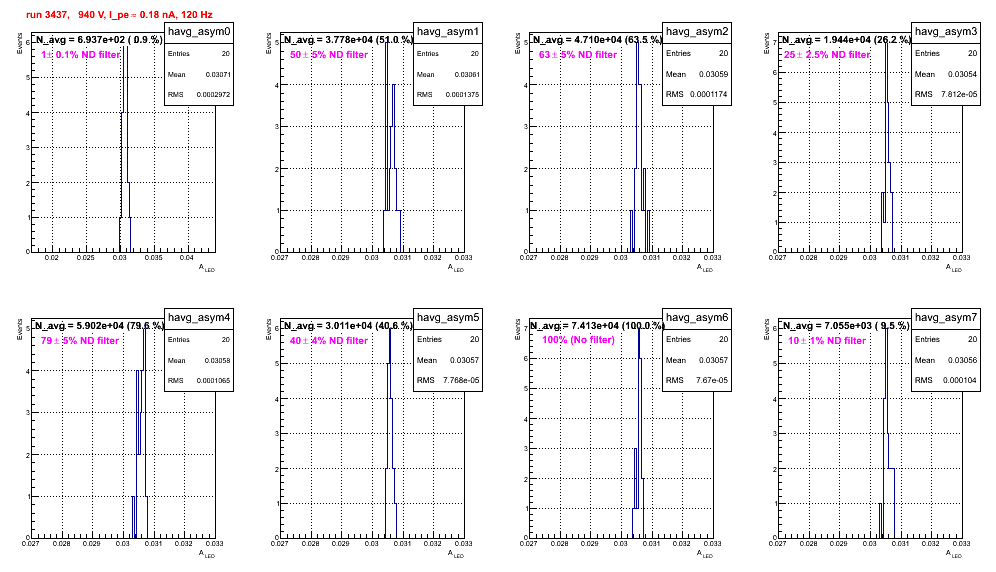Viewport: 996px width, 572px height.
Task: Click Entries 20 in havg_asym6 box
Action: 697,339
